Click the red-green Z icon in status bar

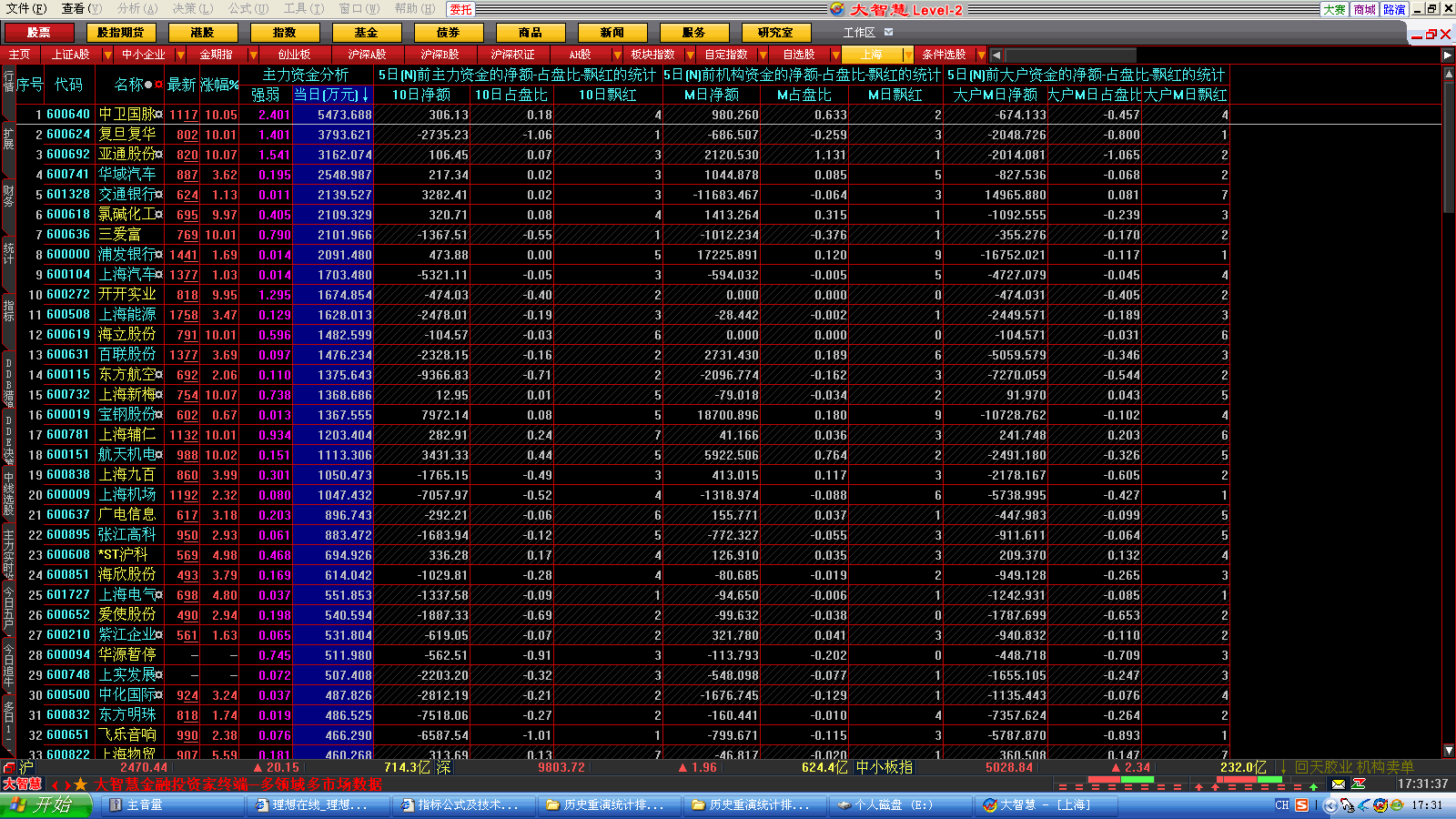click(x=1359, y=784)
